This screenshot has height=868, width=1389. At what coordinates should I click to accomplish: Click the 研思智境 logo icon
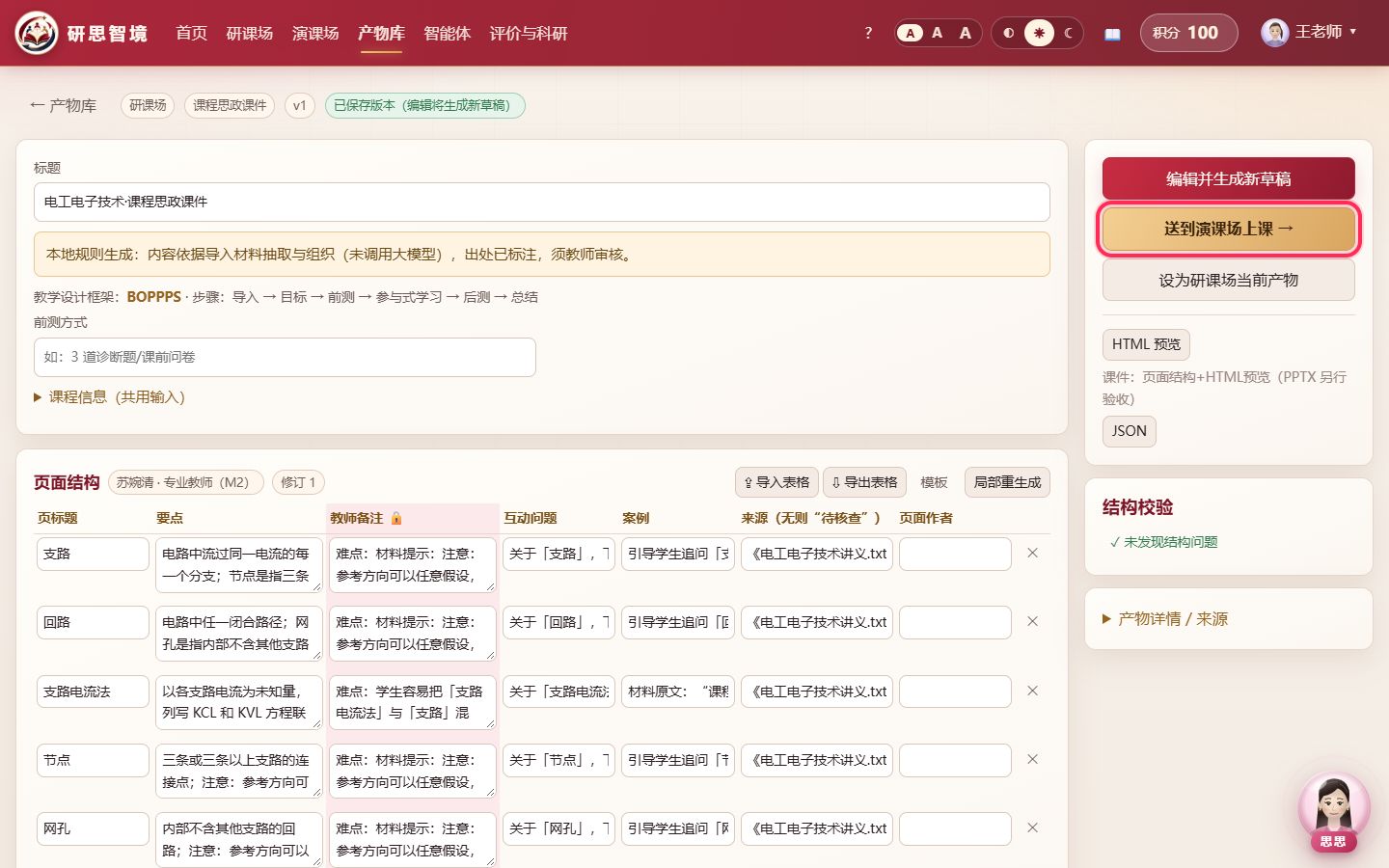37,33
